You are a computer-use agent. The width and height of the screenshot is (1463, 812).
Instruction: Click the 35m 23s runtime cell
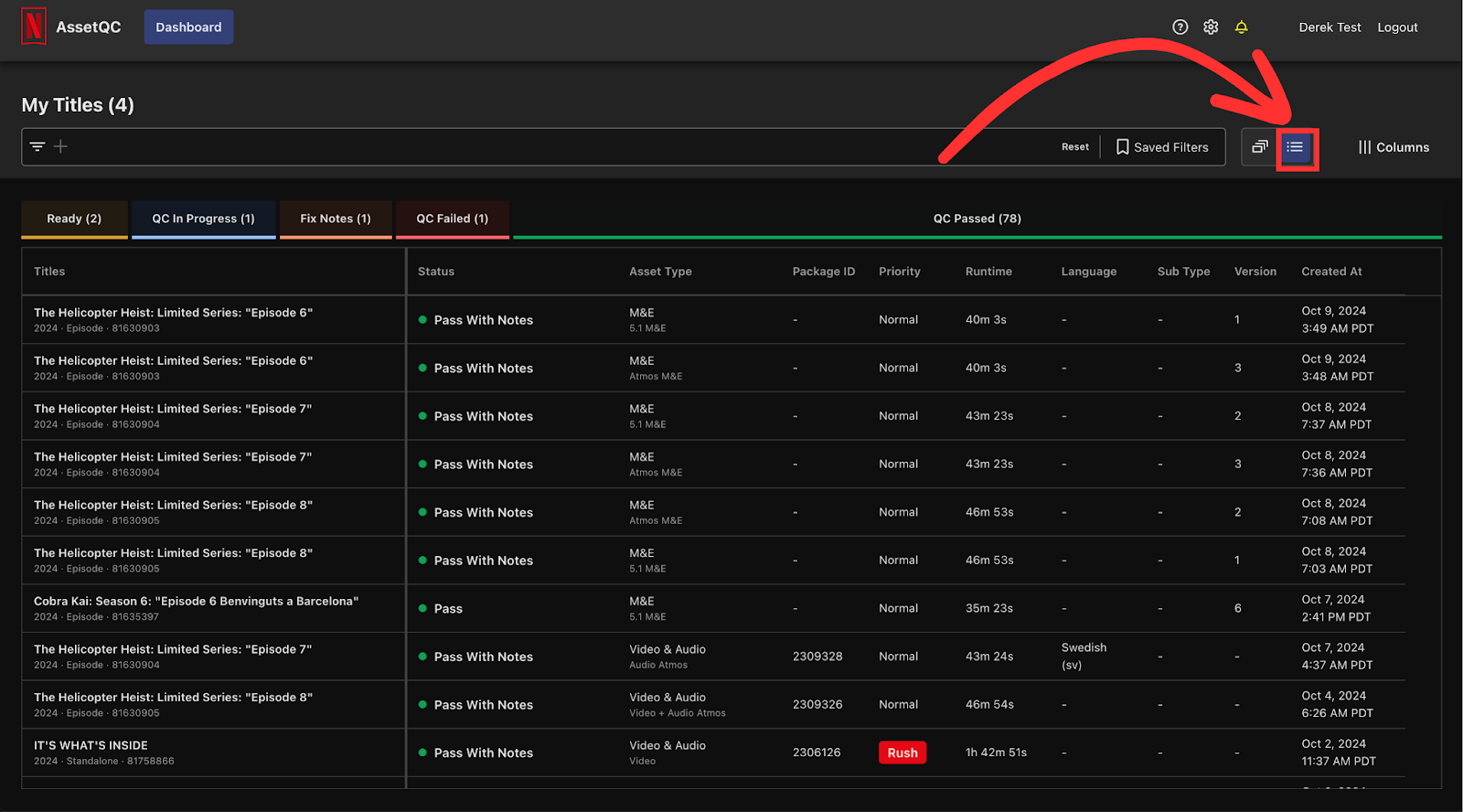pos(989,609)
